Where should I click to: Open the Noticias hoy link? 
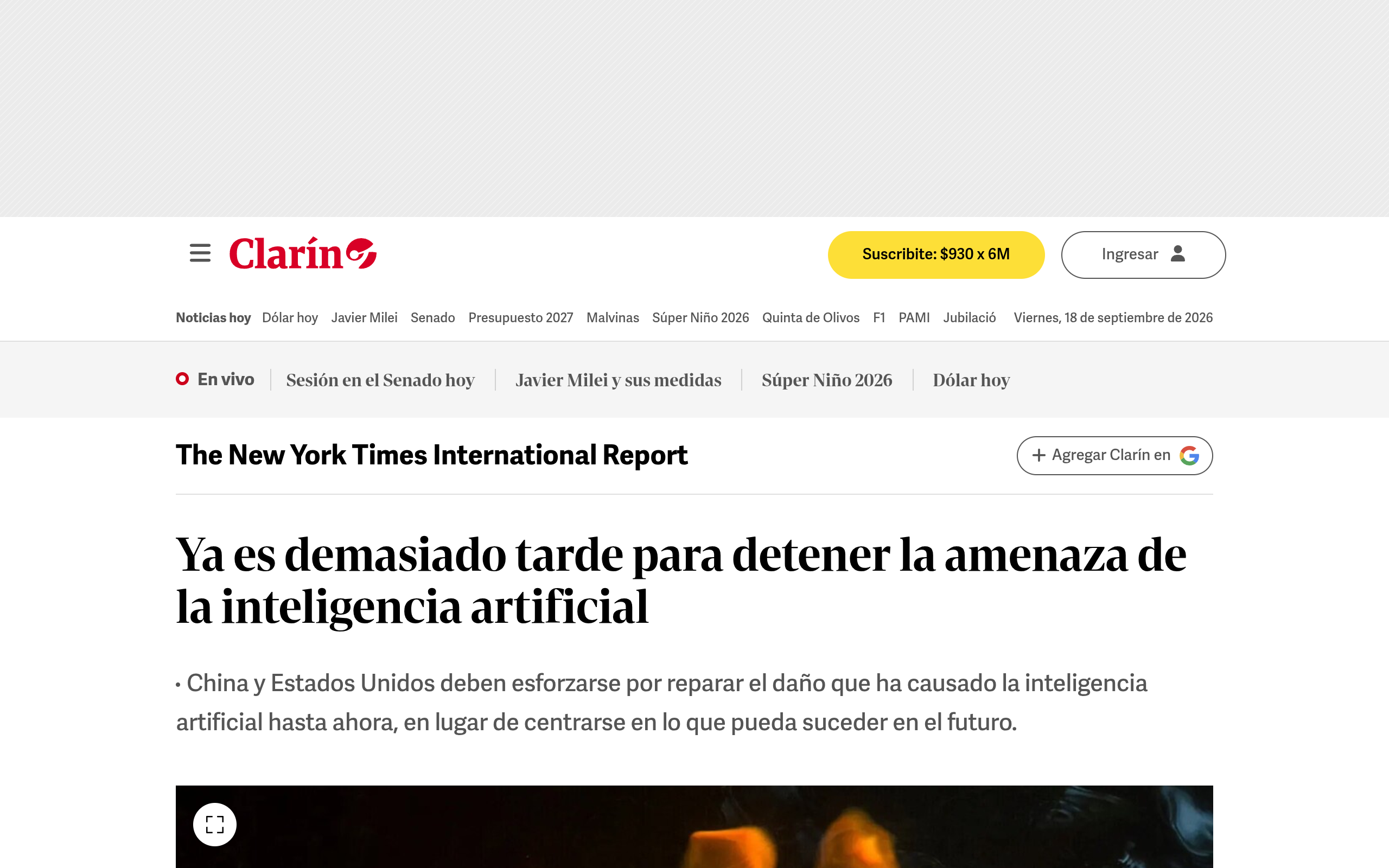213,318
